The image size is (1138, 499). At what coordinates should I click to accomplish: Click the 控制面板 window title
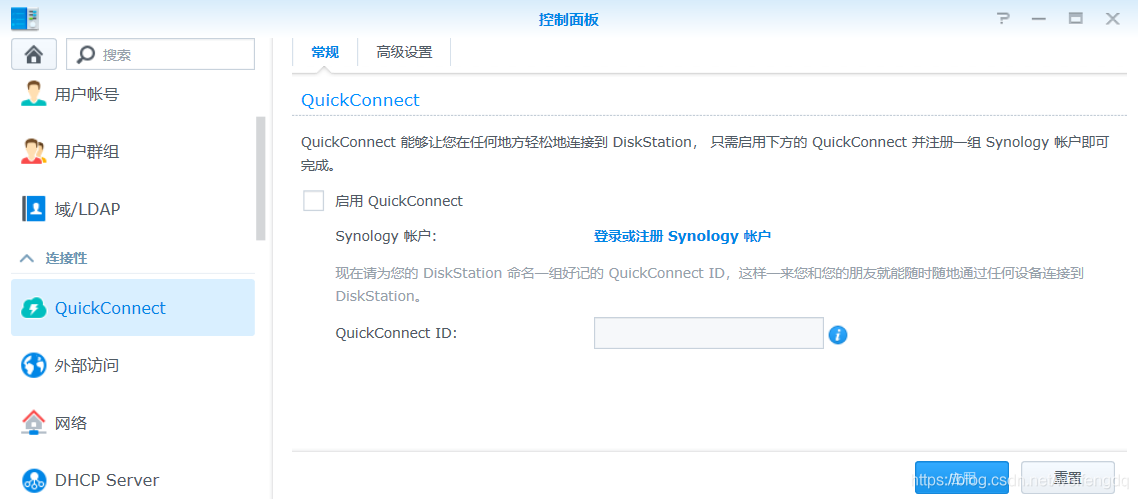(x=568, y=20)
